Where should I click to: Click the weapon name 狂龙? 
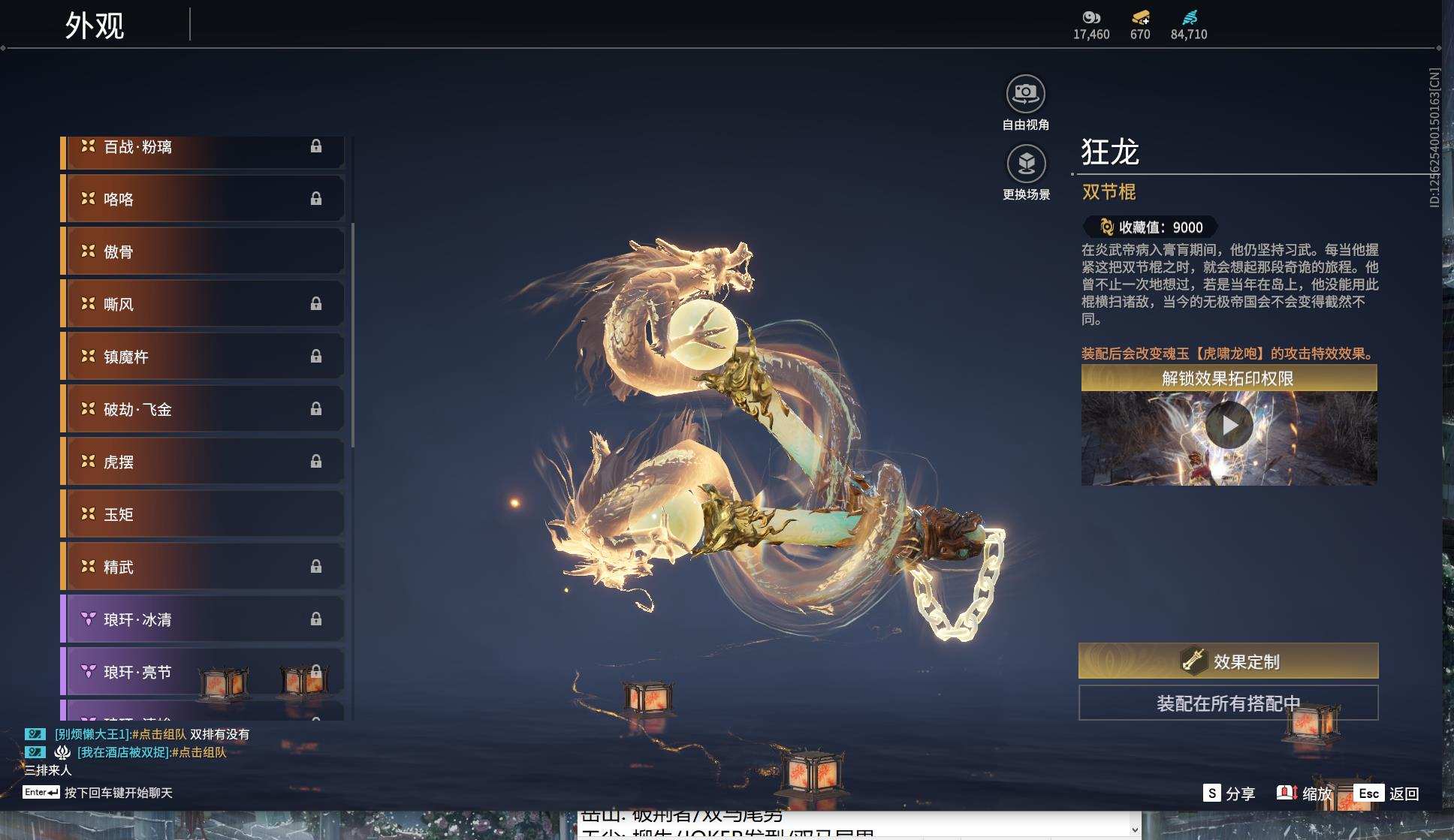(1110, 152)
